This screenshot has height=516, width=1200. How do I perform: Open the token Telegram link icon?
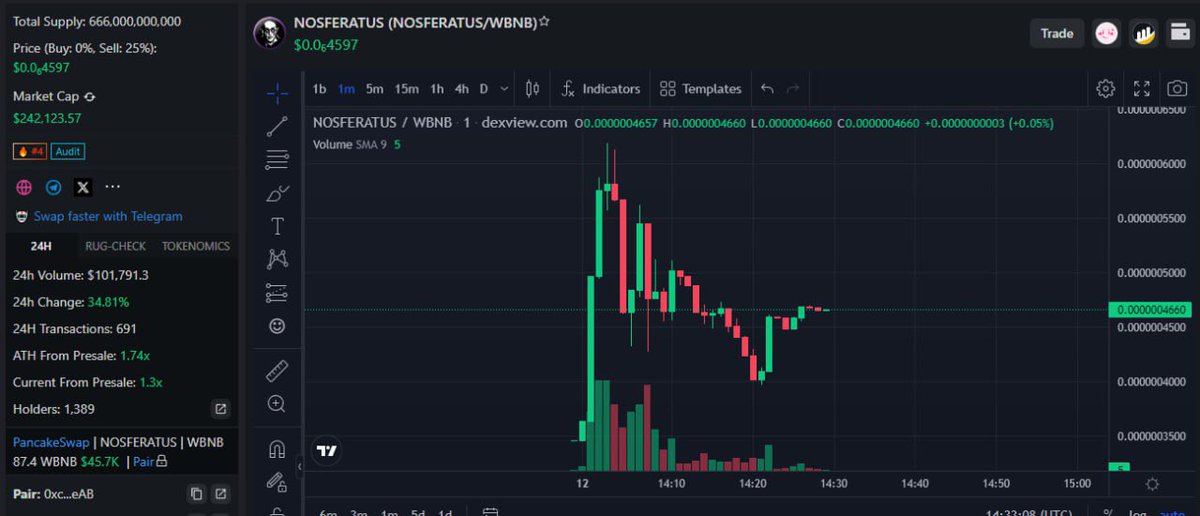tap(54, 187)
